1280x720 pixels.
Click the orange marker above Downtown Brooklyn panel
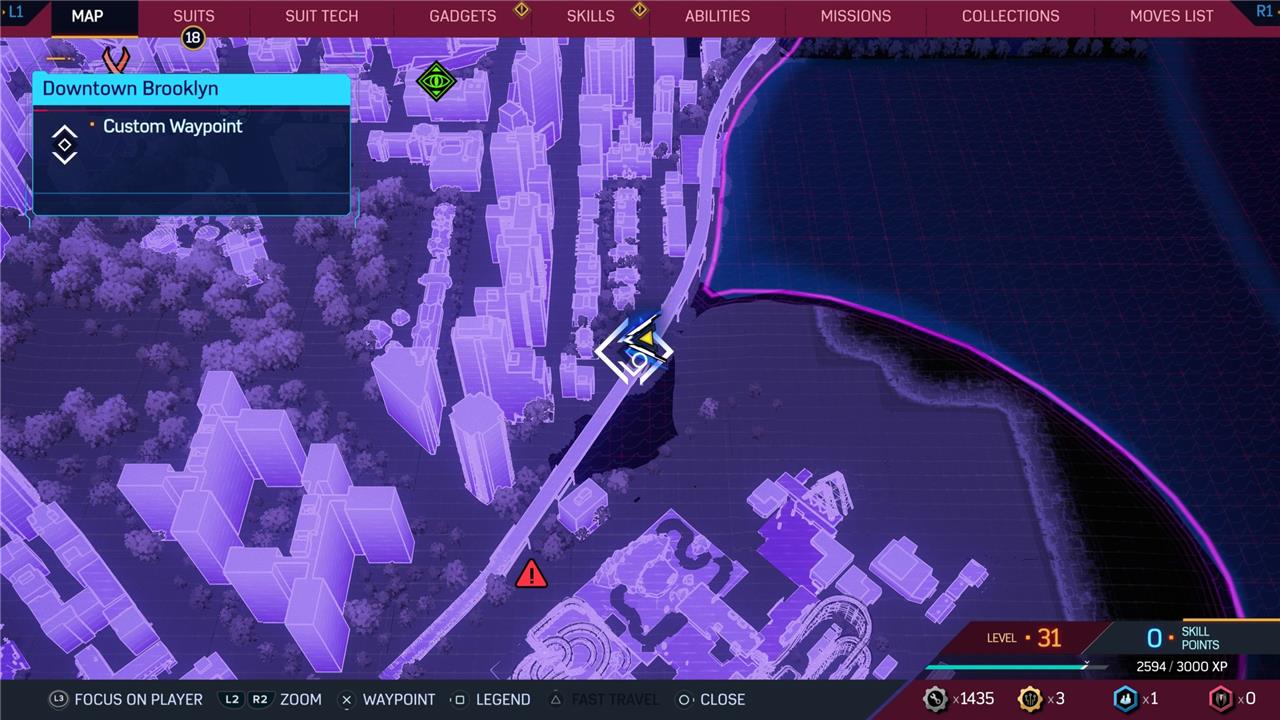[117, 59]
